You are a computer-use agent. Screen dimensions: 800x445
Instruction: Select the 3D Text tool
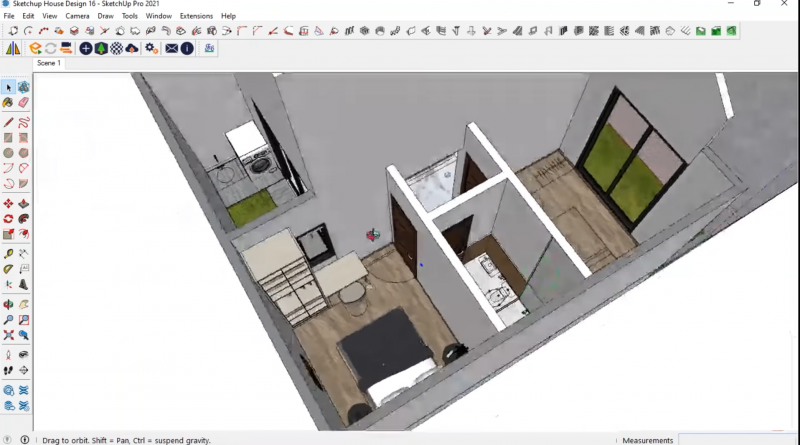tap(23, 284)
